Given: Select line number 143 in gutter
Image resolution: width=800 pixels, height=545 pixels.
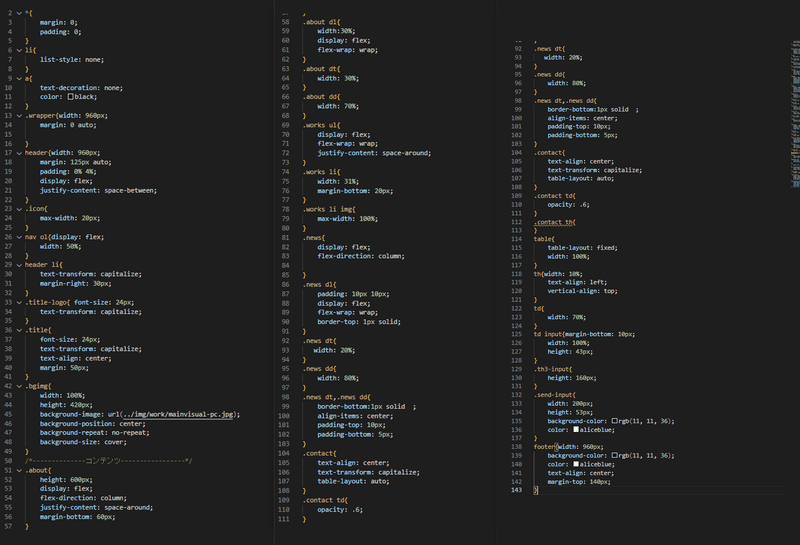Looking at the screenshot, I should tap(516, 490).
